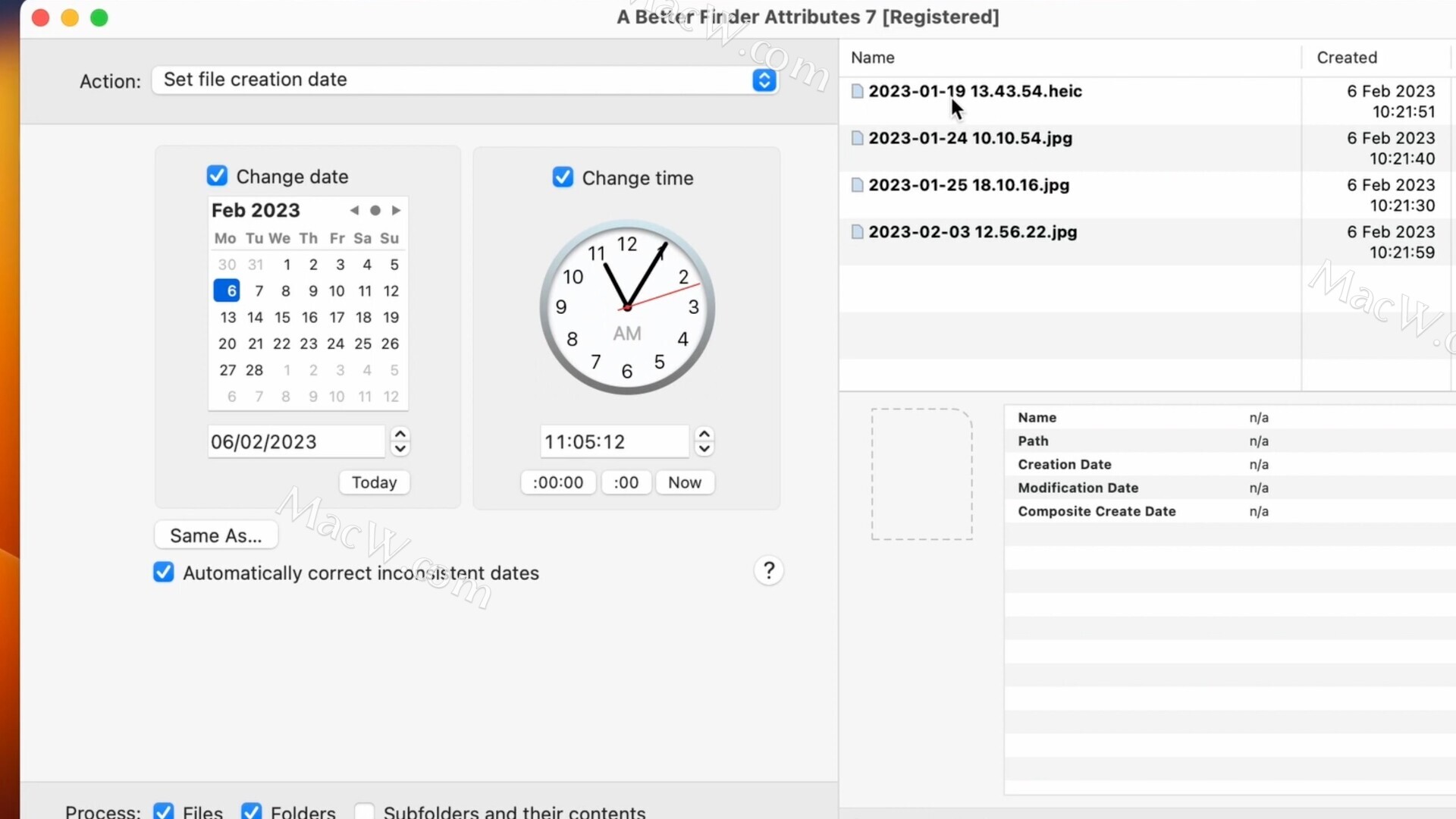Set time with the Now button
This screenshot has height=819, width=1456.
pyautogui.click(x=685, y=482)
